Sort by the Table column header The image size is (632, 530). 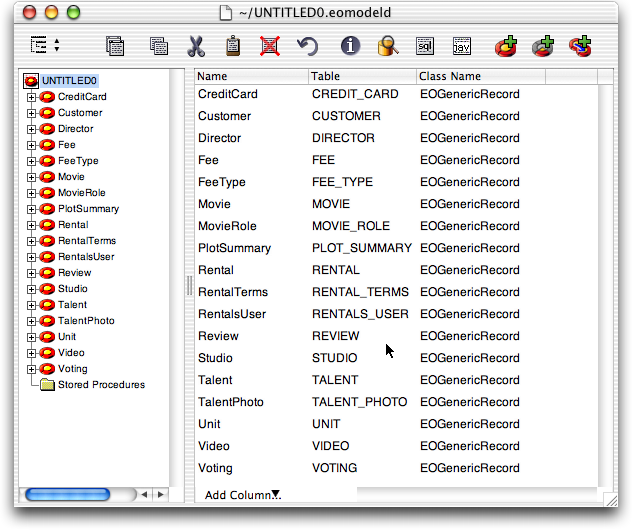click(x=362, y=76)
